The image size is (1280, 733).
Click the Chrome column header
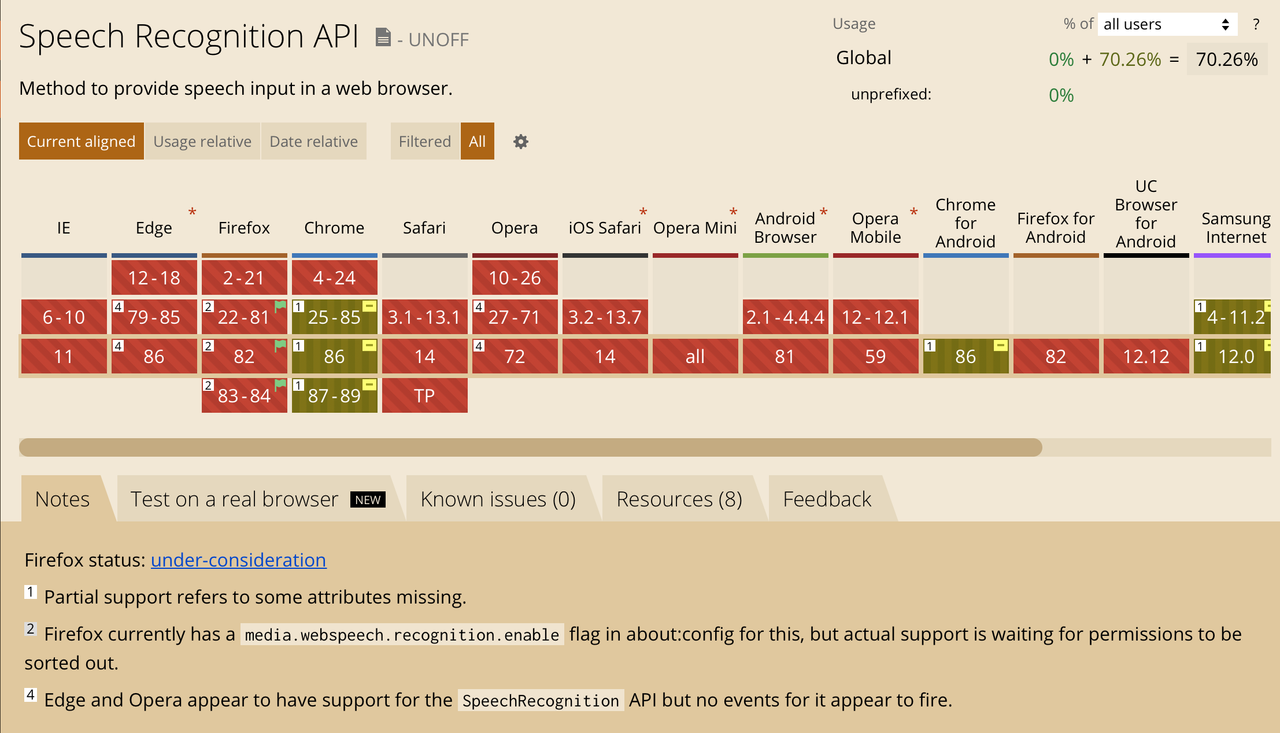(334, 228)
